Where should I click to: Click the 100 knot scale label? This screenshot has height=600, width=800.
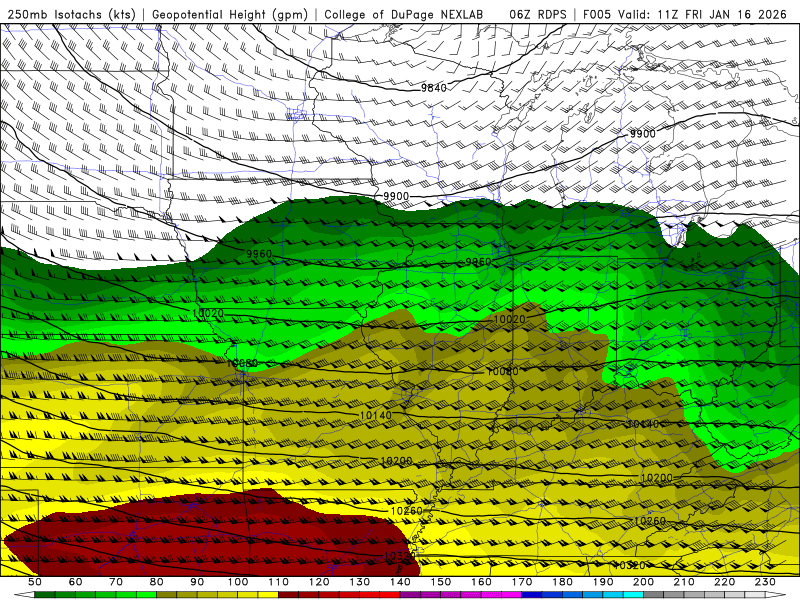[x=238, y=582]
